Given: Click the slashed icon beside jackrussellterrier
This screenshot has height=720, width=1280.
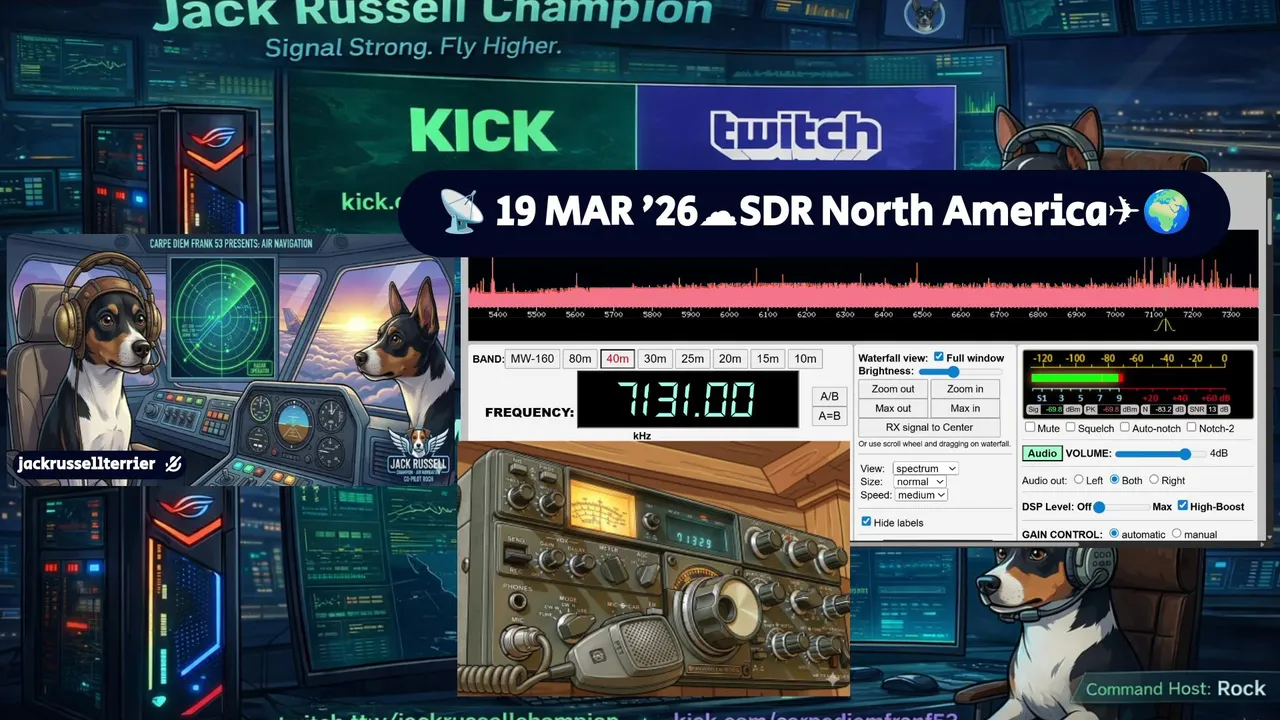Looking at the screenshot, I should pyautogui.click(x=172, y=464).
